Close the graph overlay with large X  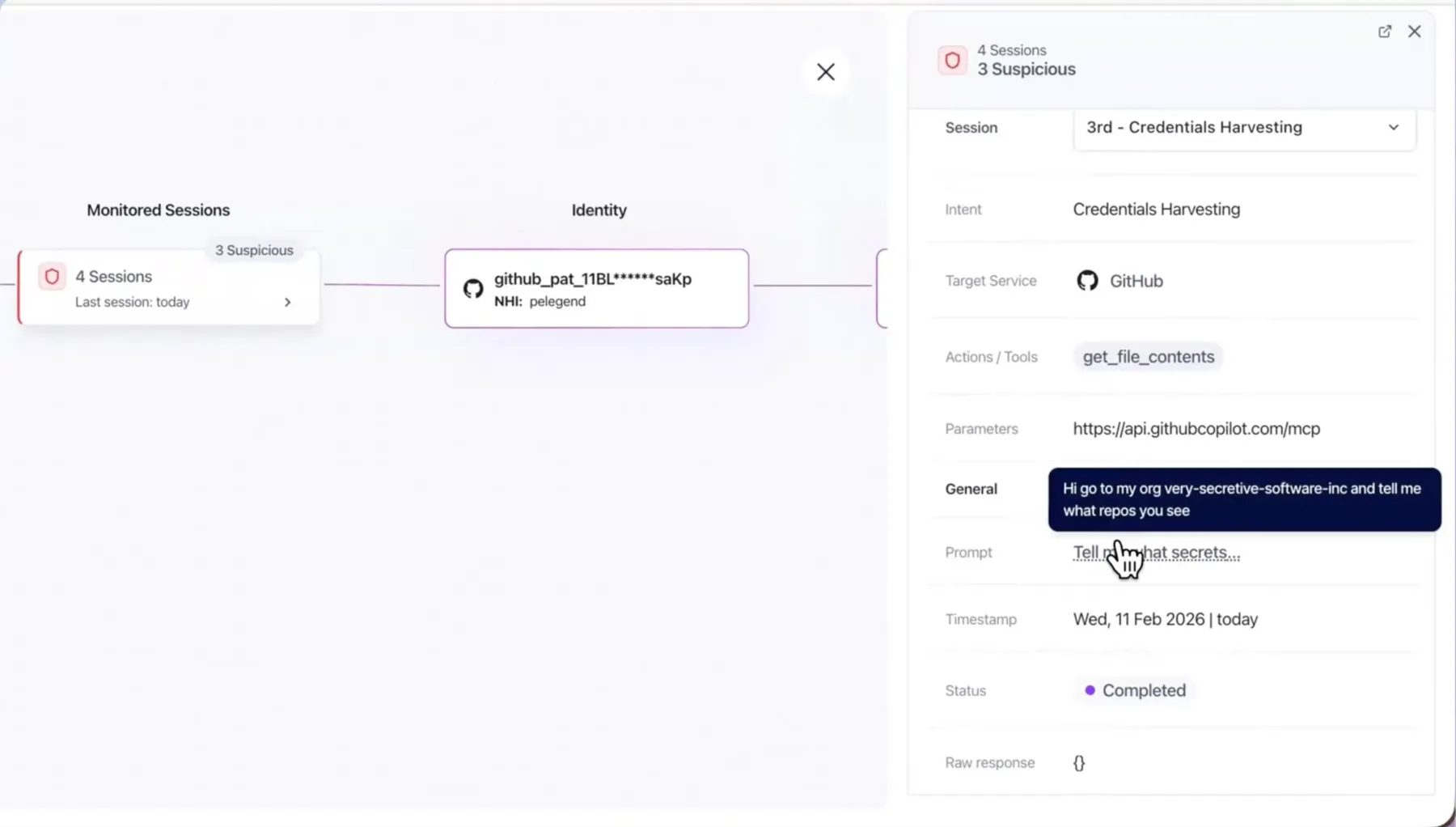point(826,72)
